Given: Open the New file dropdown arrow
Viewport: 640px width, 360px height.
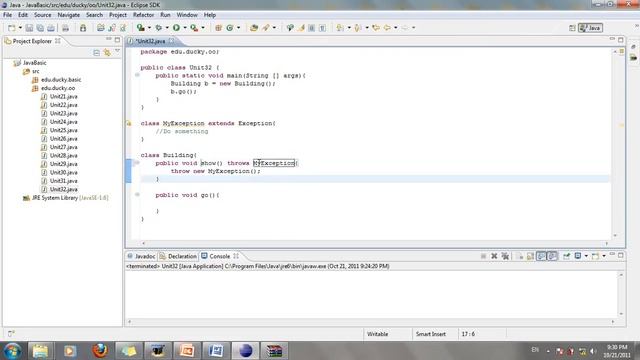Looking at the screenshot, I should 20,28.
